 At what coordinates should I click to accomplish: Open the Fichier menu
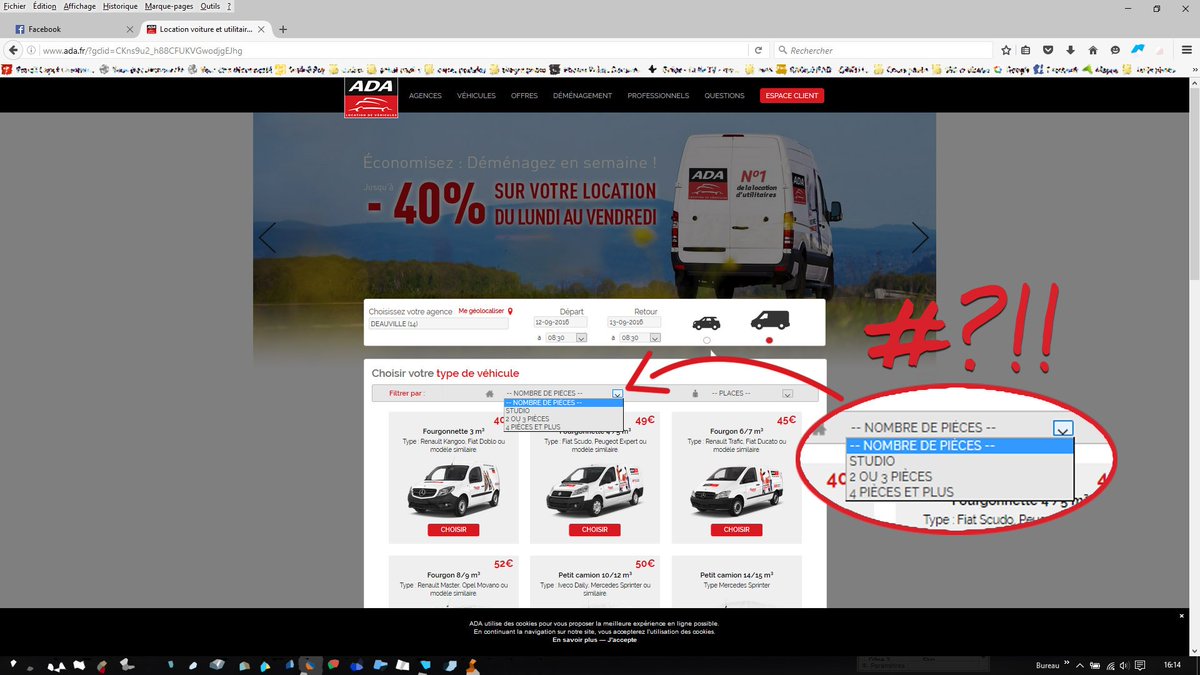coord(14,6)
